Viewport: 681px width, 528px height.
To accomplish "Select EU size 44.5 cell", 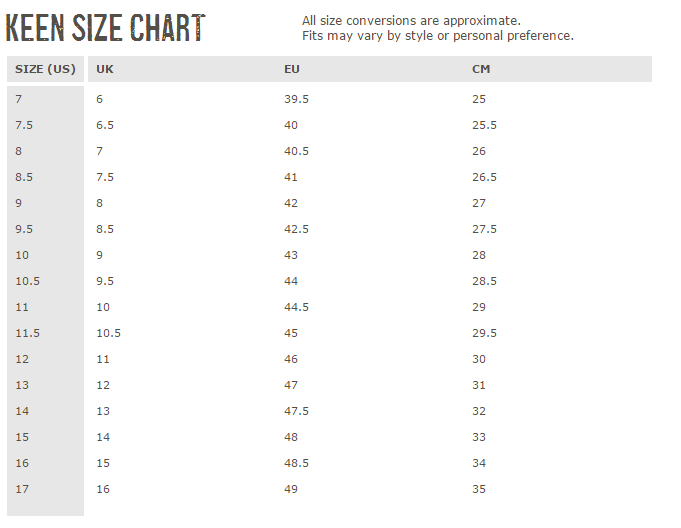I will pyautogui.click(x=297, y=307).
